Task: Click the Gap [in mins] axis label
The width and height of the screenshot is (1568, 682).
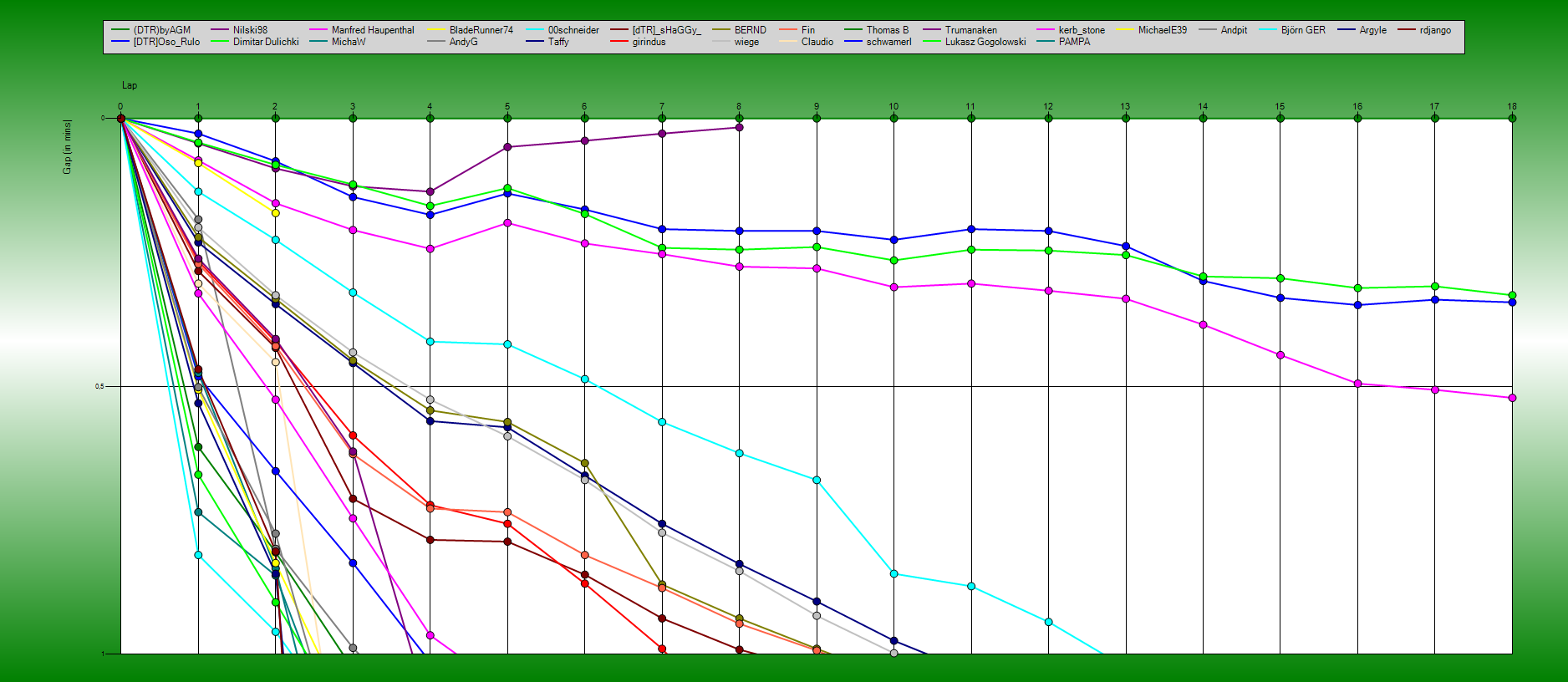Action: click(67, 147)
